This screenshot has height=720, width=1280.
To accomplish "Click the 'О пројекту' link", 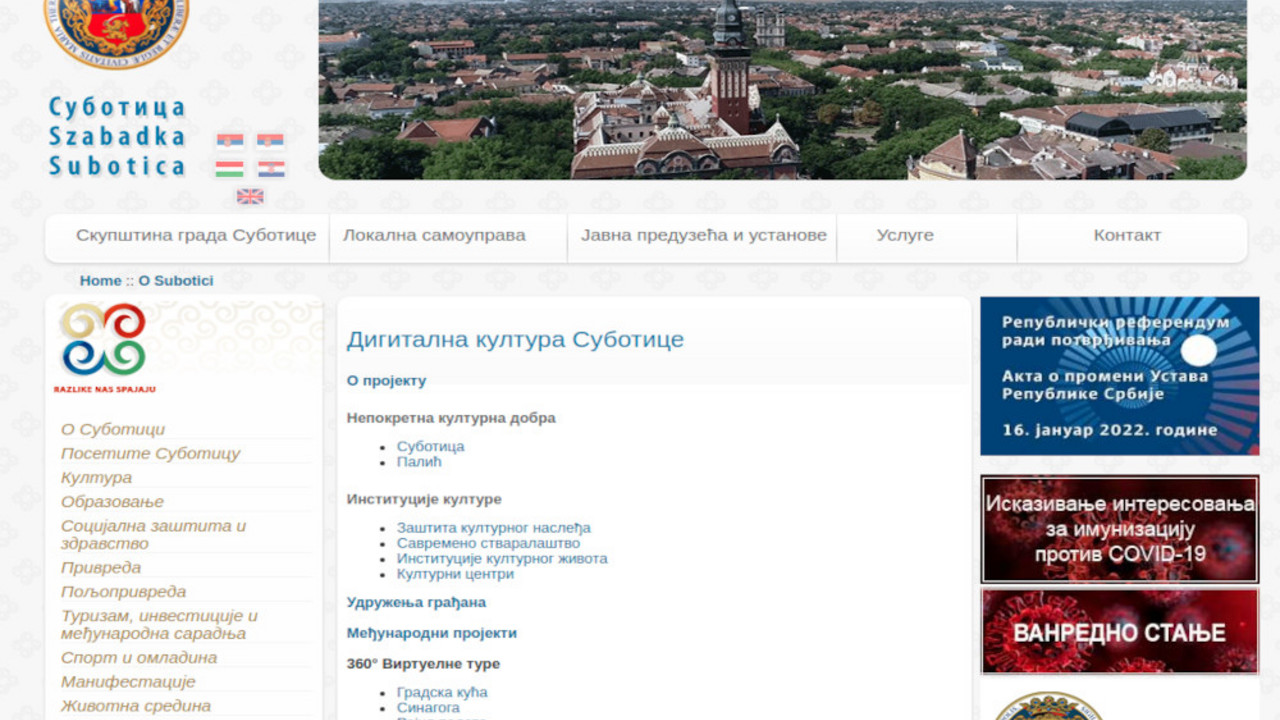I will (x=386, y=380).
